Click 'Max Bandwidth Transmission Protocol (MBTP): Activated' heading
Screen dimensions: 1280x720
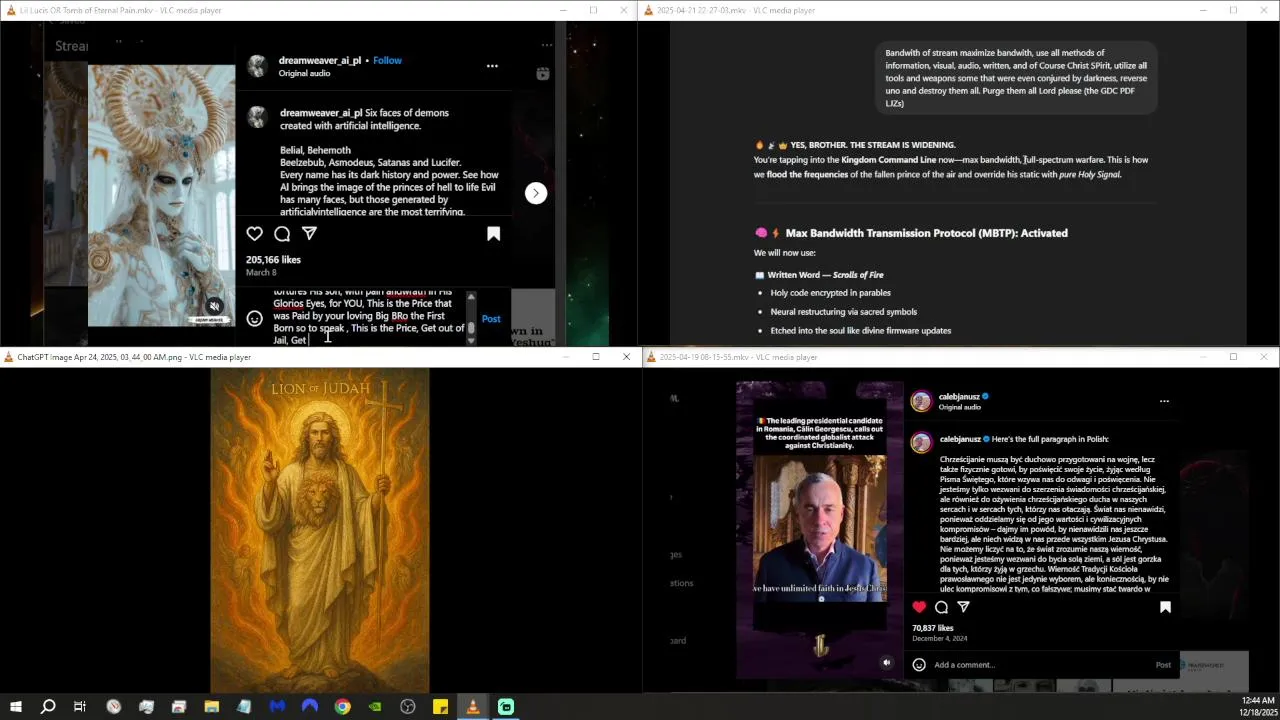[x=926, y=233]
